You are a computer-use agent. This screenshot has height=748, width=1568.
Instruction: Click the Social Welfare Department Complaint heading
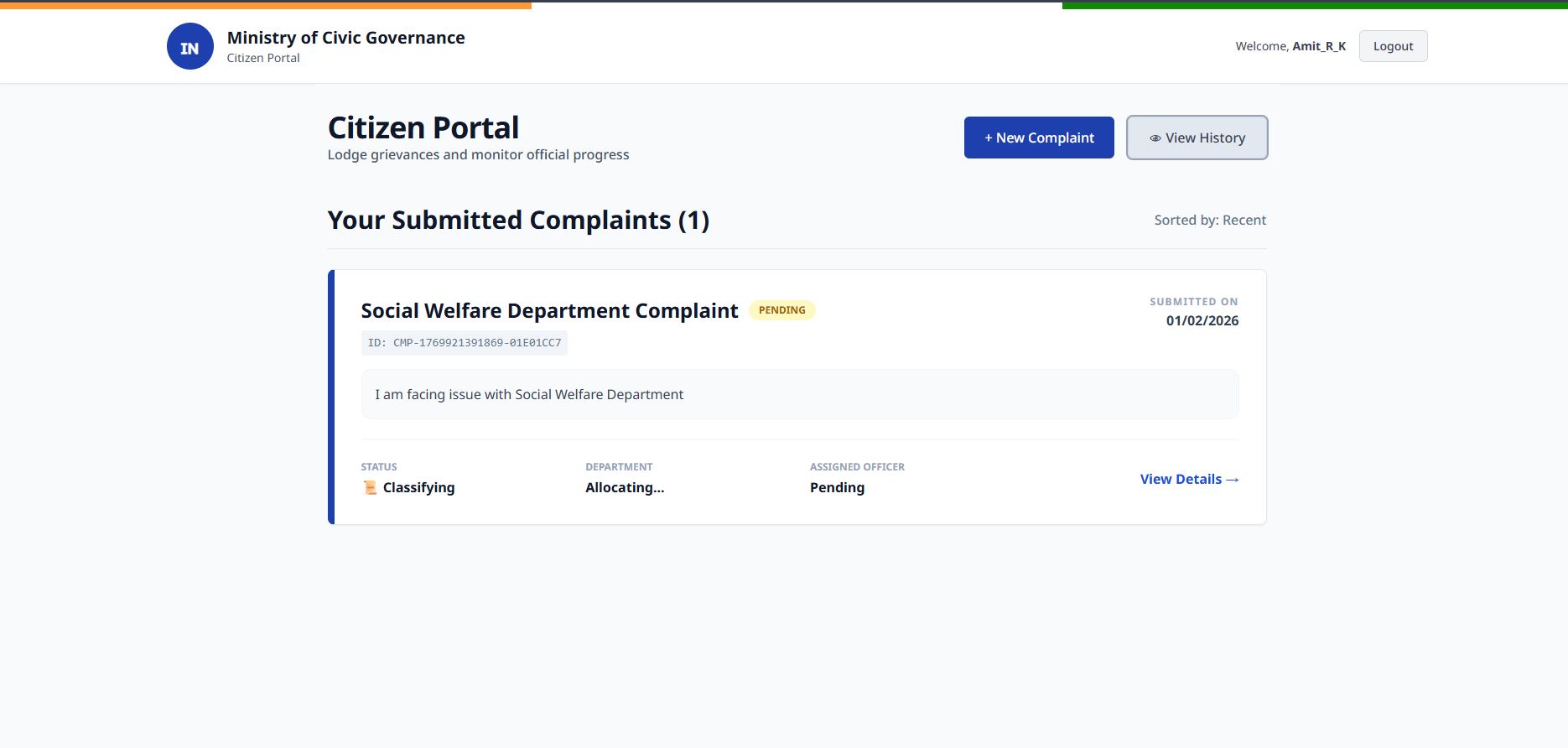tap(549, 310)
